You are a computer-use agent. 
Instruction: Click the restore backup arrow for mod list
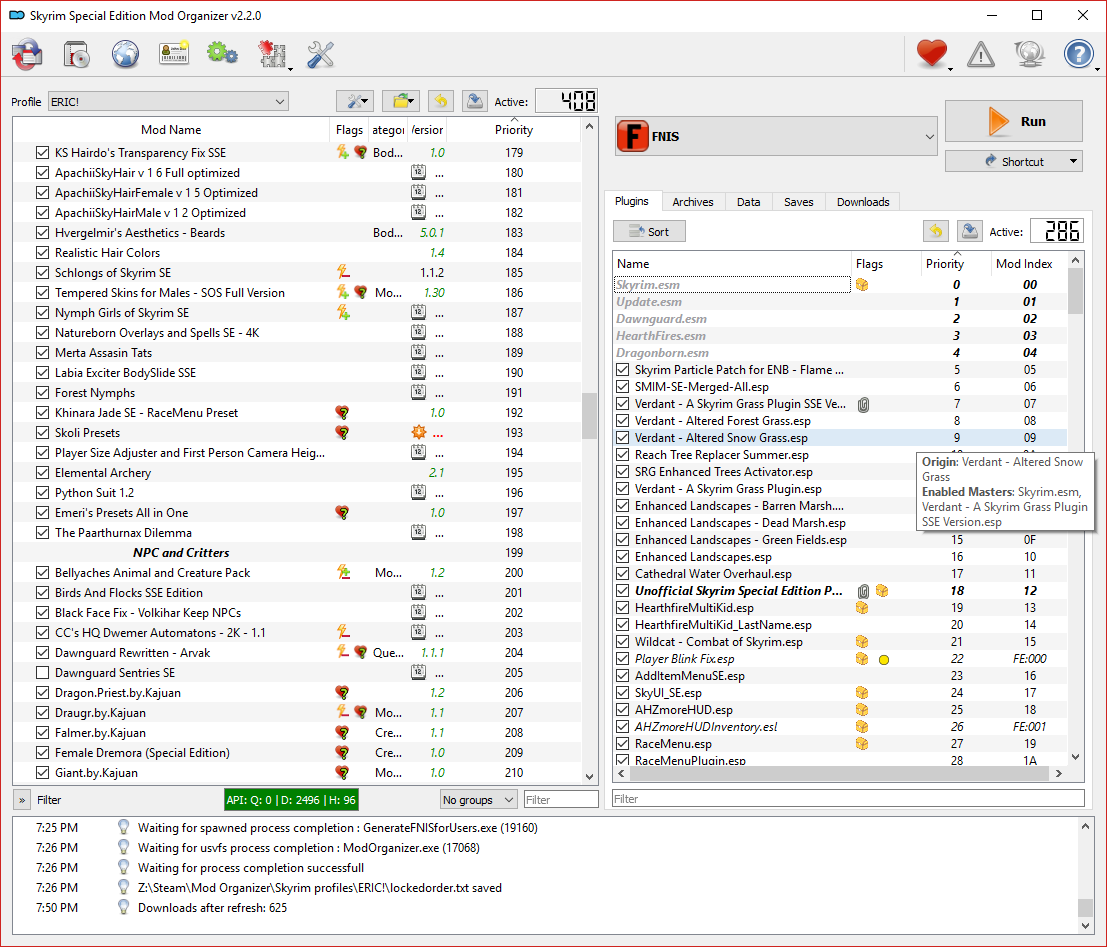(x=441, y=101)
